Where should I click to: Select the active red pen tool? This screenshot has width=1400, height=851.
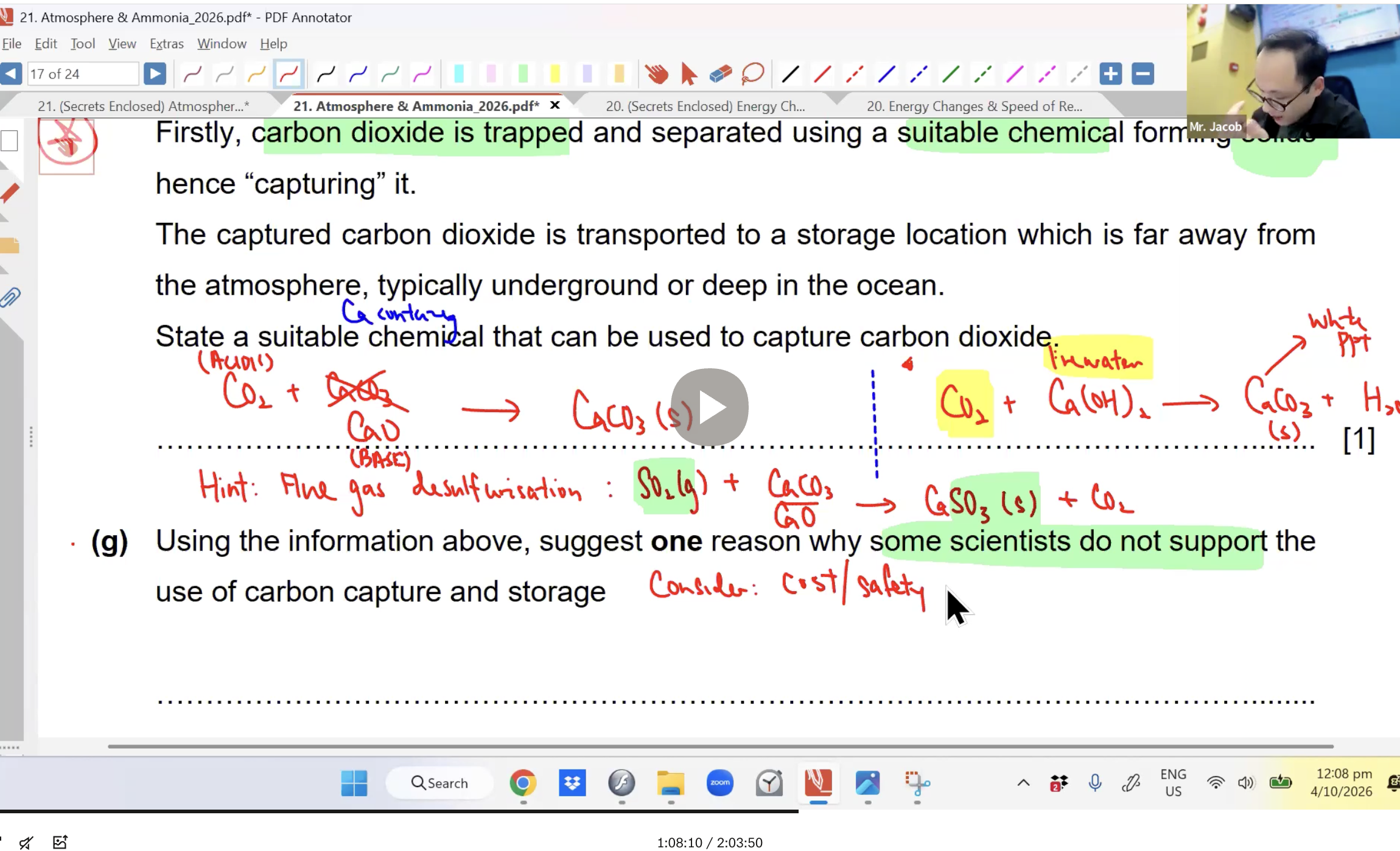[289, 74]
